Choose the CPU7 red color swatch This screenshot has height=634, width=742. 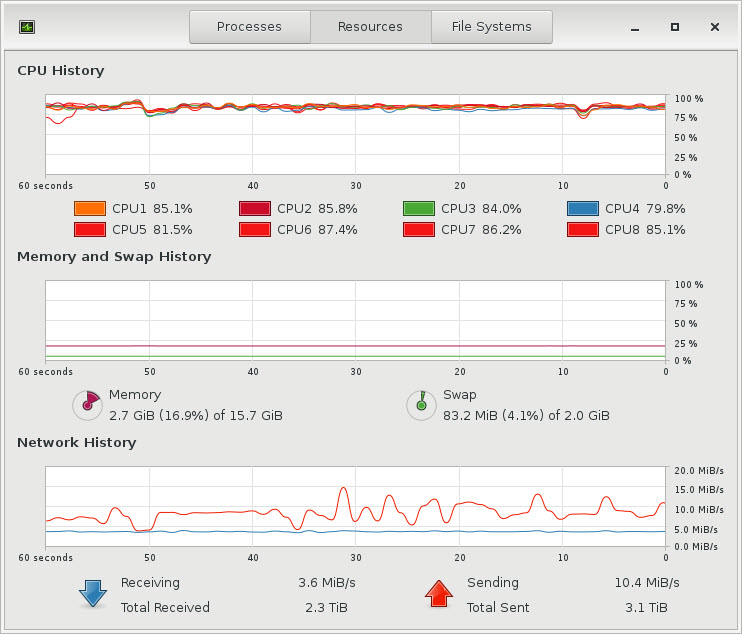419,229
